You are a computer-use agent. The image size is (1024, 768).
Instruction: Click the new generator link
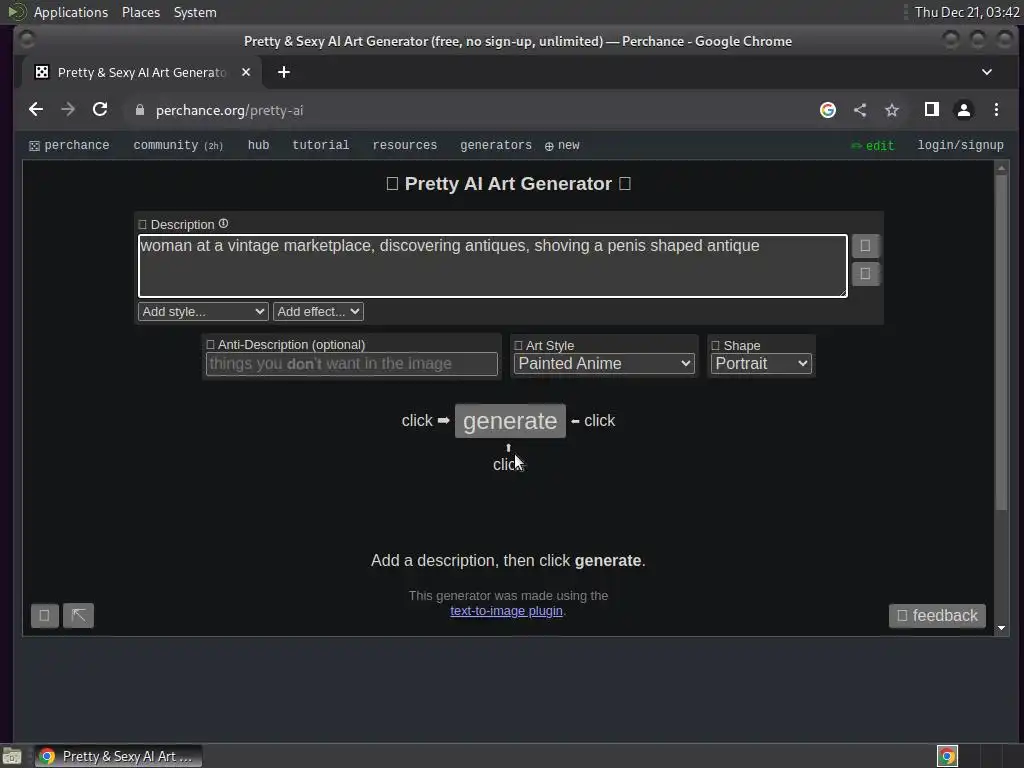[562, 145]
